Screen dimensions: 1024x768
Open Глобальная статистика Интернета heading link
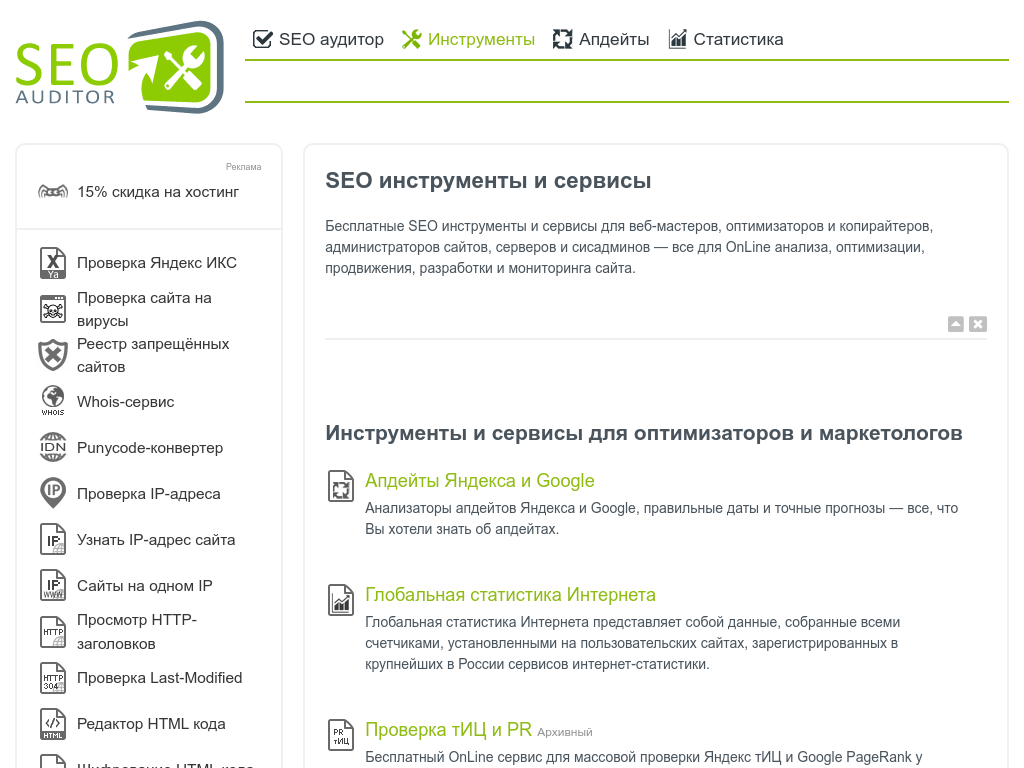tap(510, 595)
